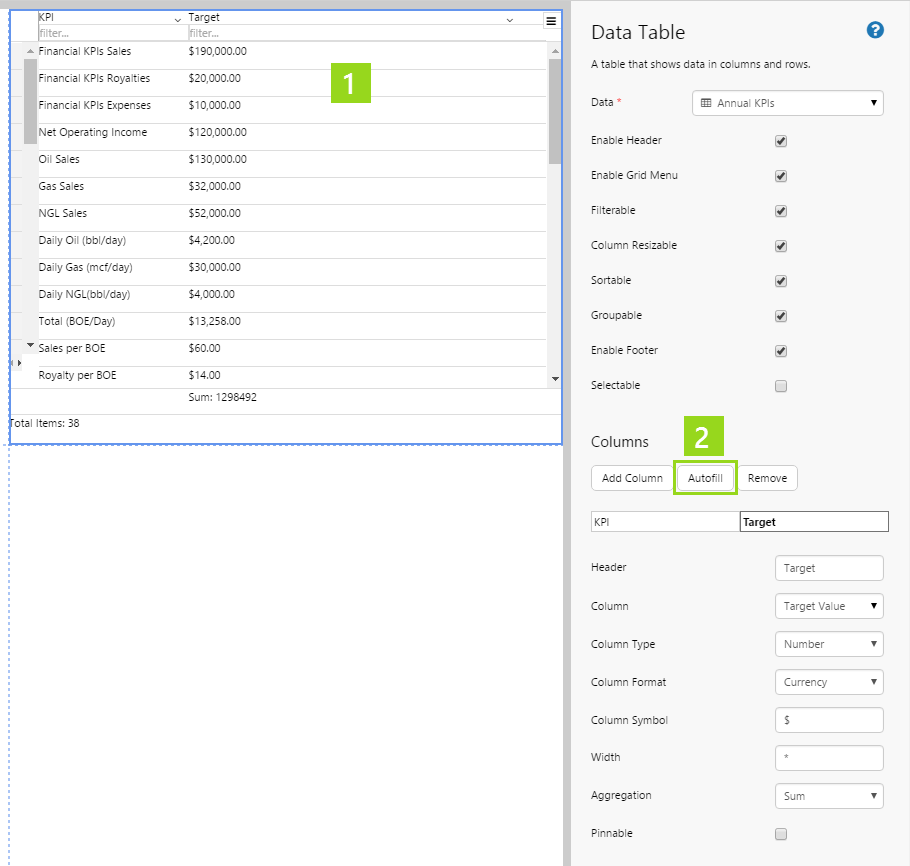Expand the Aggregation dropdown
The height and width of the screenshot is (866, 910).
click(829, 796)
